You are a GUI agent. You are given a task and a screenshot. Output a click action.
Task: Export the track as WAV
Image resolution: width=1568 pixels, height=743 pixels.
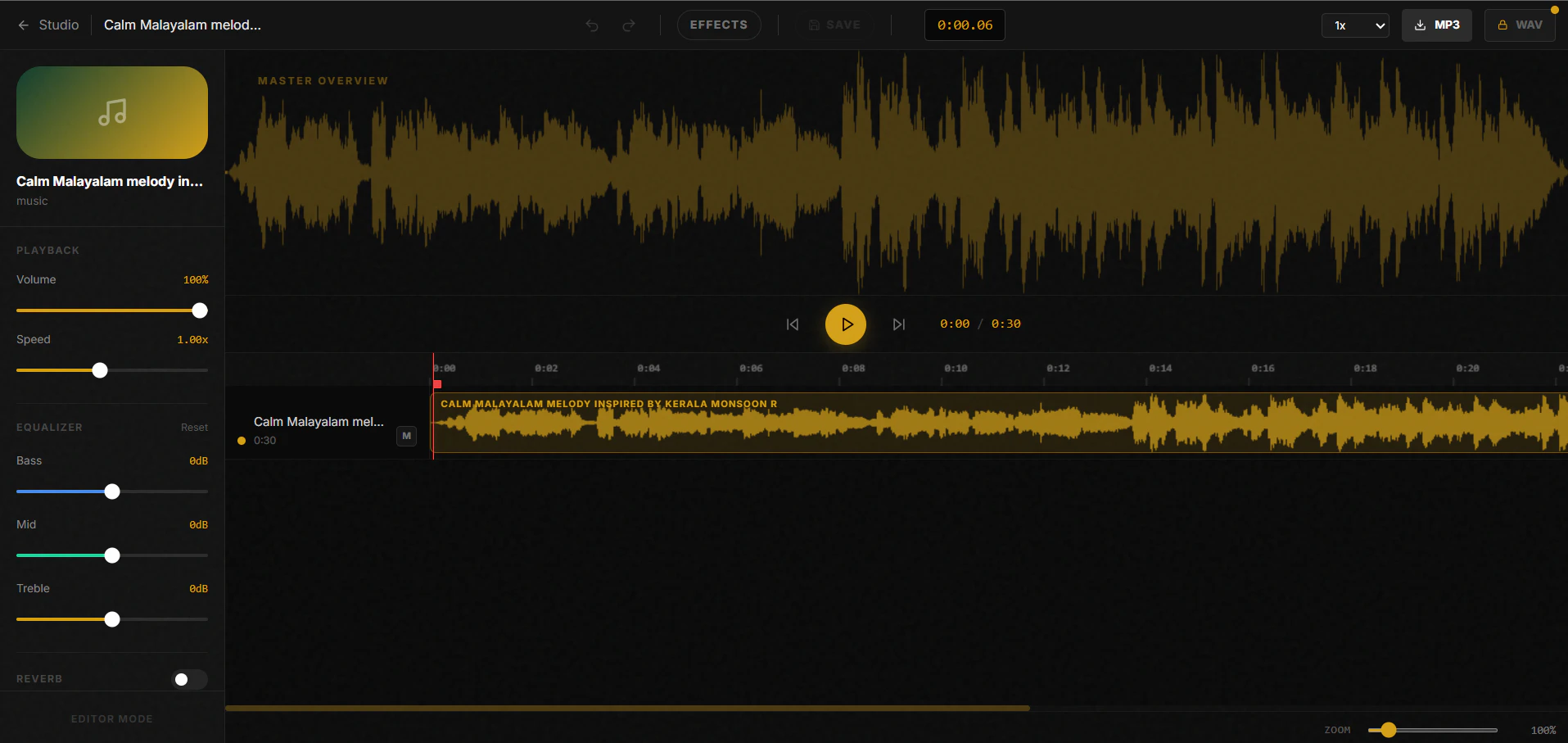(1520, 25)
